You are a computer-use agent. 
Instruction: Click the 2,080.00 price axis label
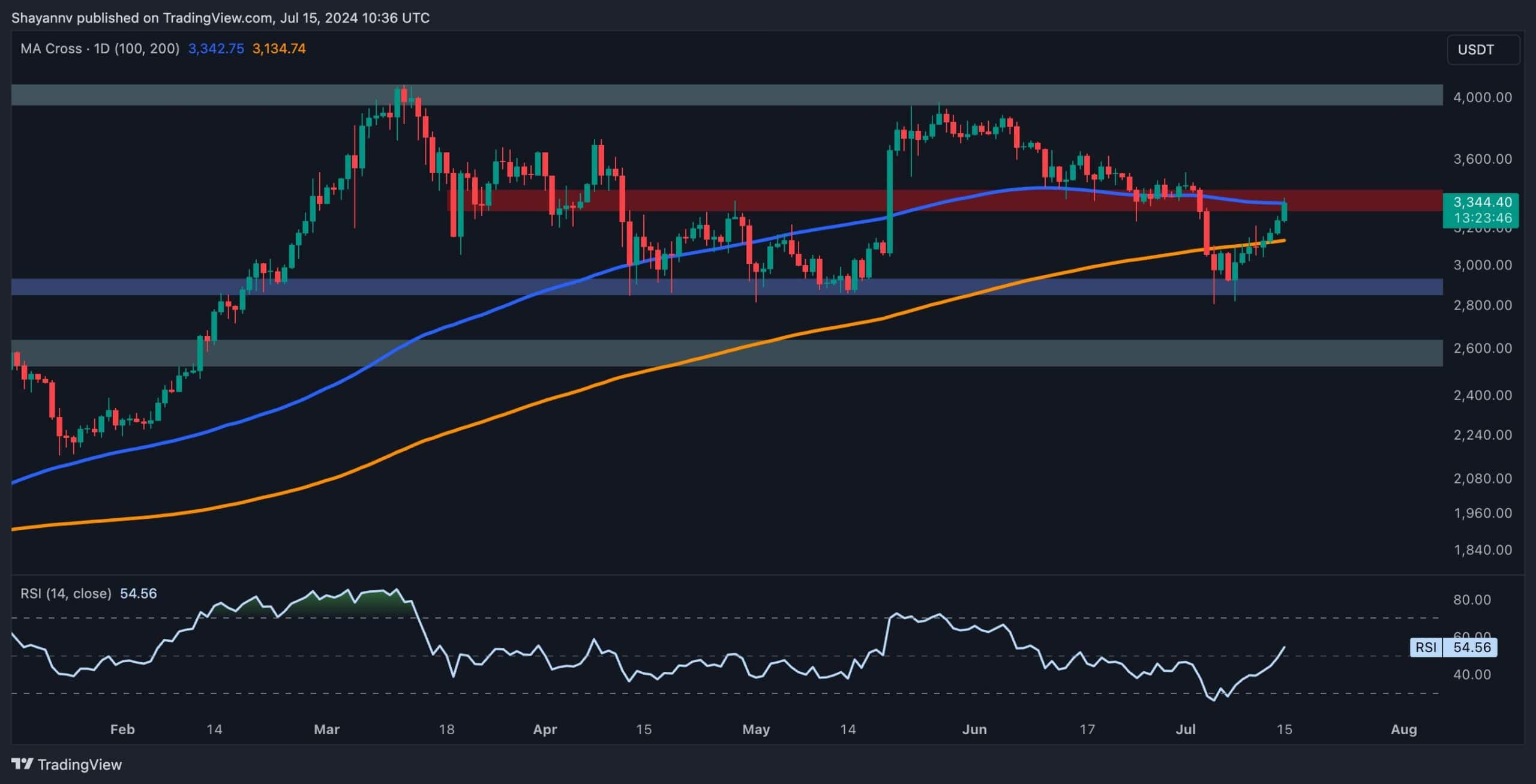coord(1482,479)
